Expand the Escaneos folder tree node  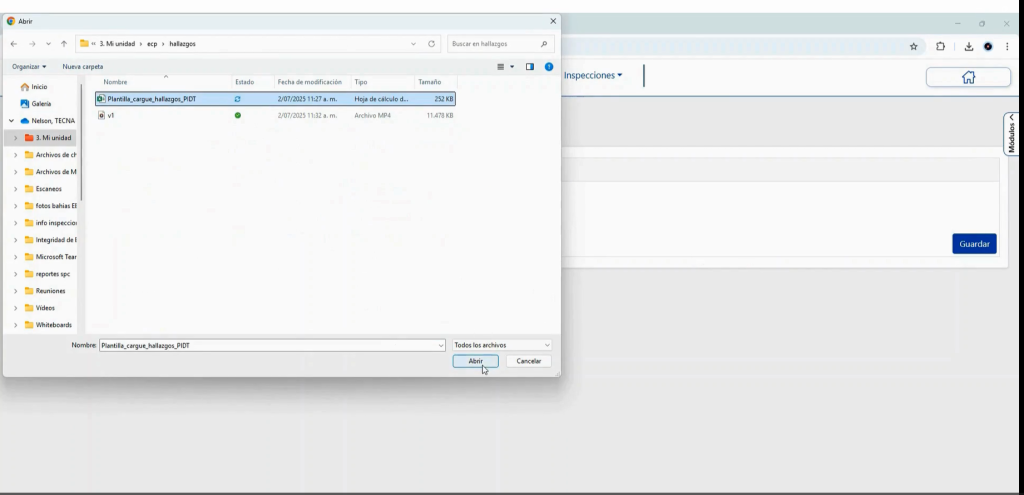tap(15, 189)
